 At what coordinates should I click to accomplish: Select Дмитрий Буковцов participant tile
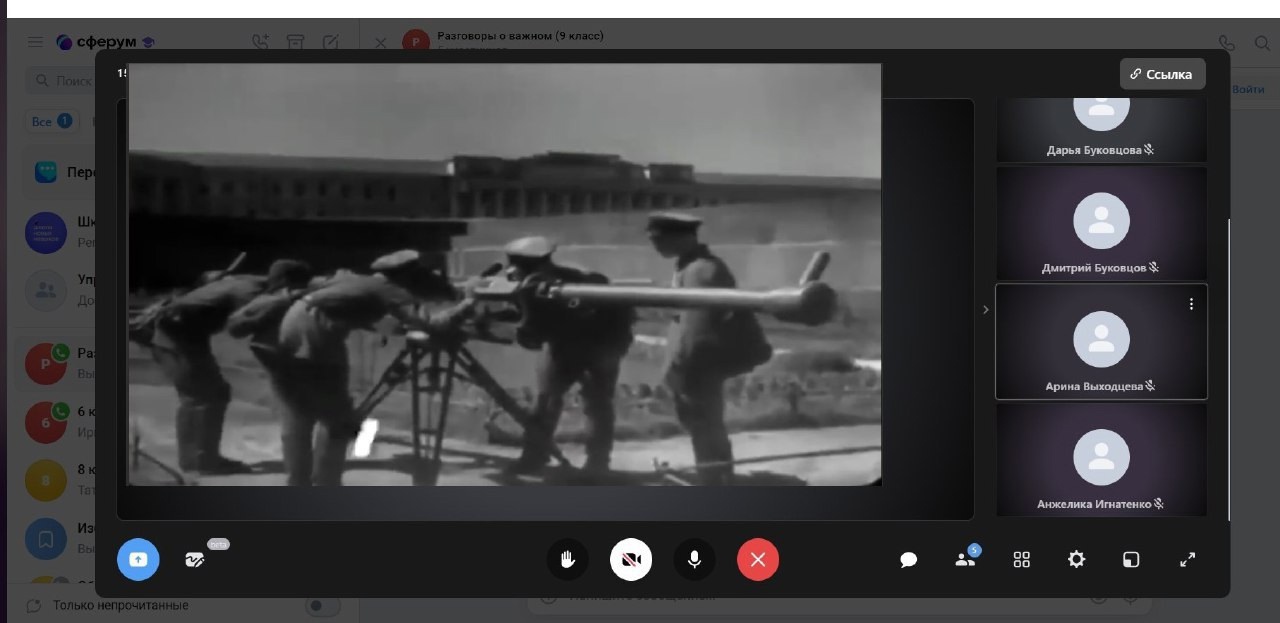point(1101,223)
